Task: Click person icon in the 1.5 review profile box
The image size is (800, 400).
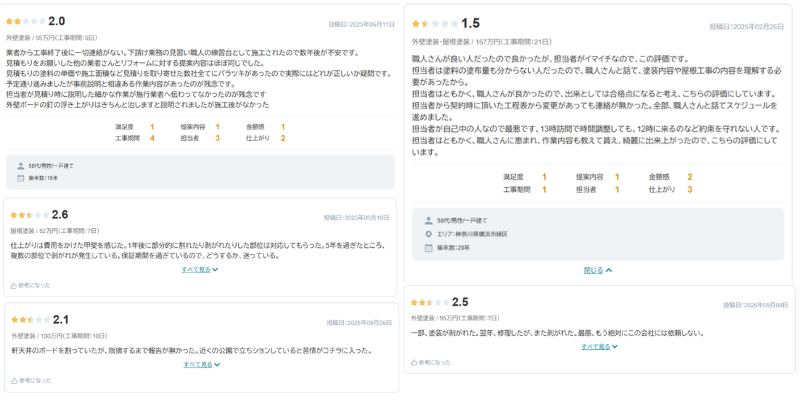Action: 429,221
